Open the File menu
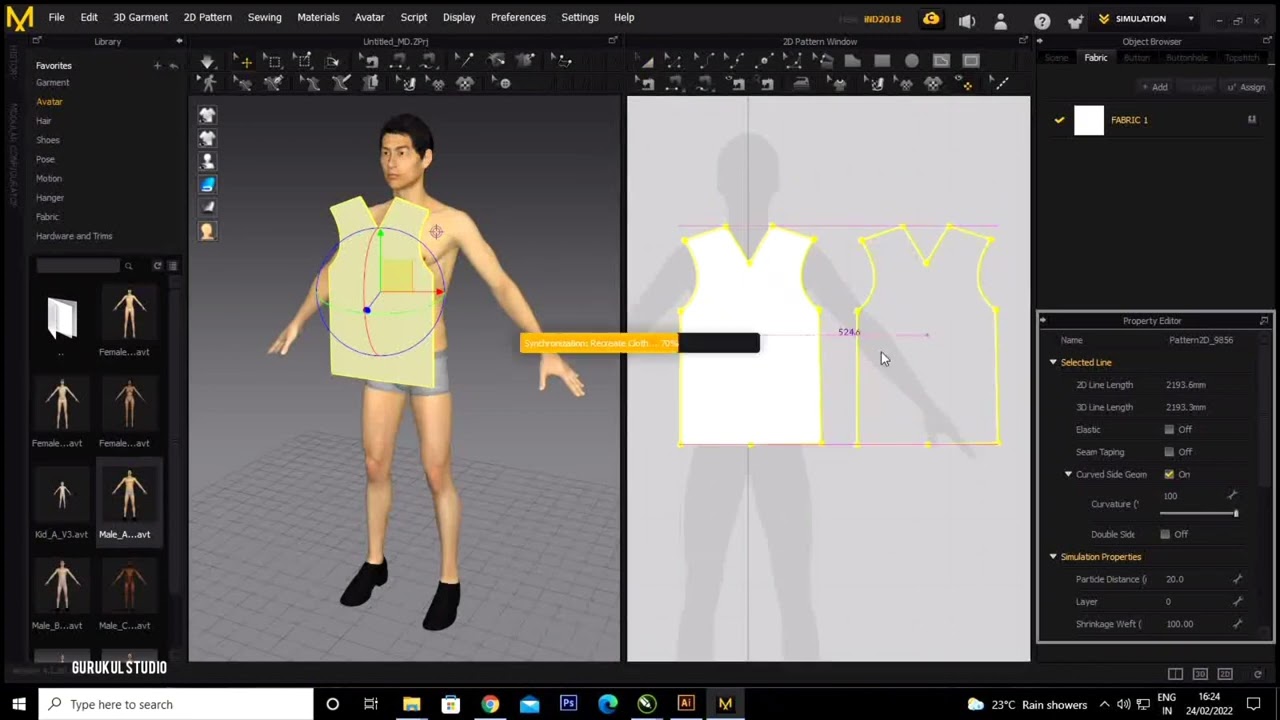The height and width of the screenshot is (720, 1280). point(56,17)
